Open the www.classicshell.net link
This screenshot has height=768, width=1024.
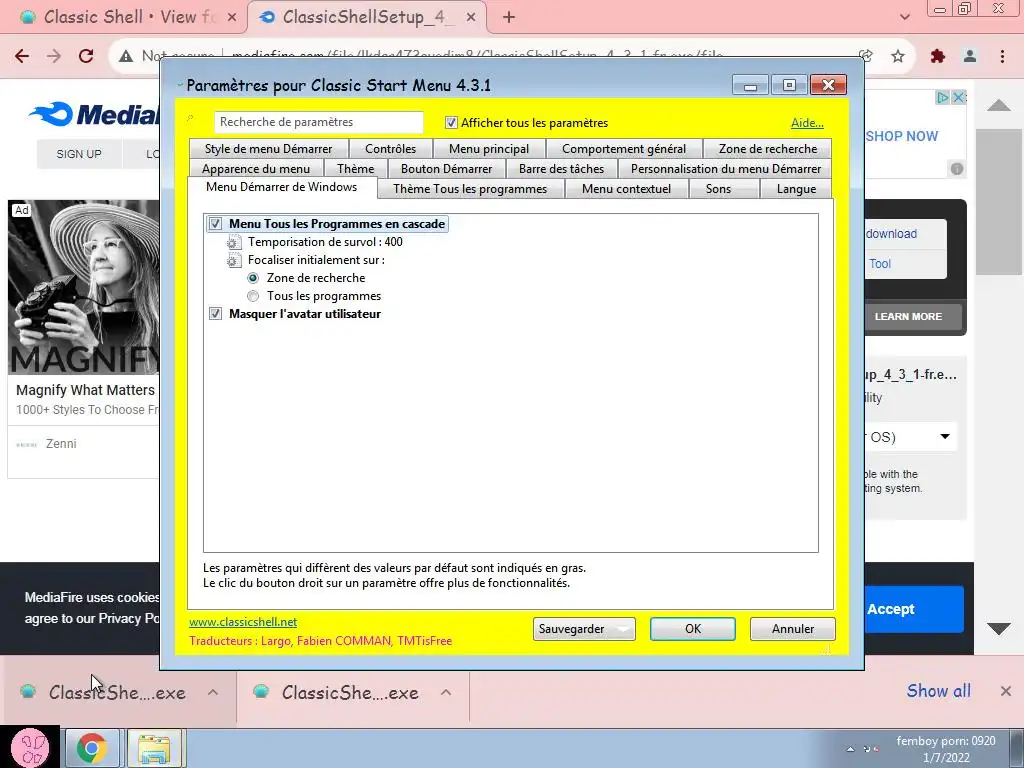pyautogui.click(x=243, y=622)
